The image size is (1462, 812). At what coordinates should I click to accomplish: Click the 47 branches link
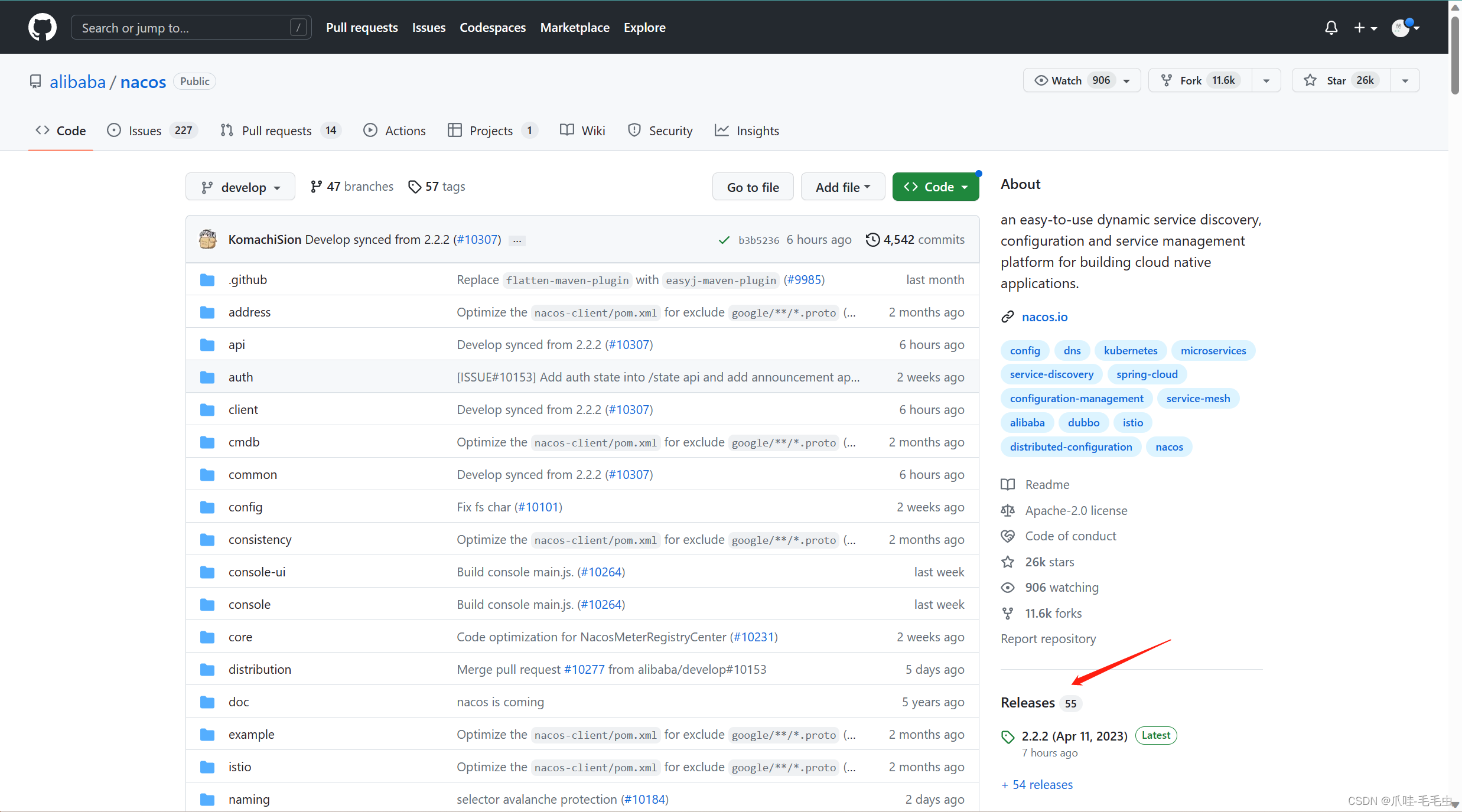coord(352,187)
